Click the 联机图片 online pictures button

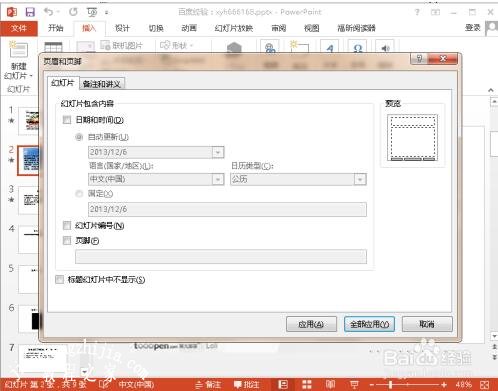click(x=122, y=45)
